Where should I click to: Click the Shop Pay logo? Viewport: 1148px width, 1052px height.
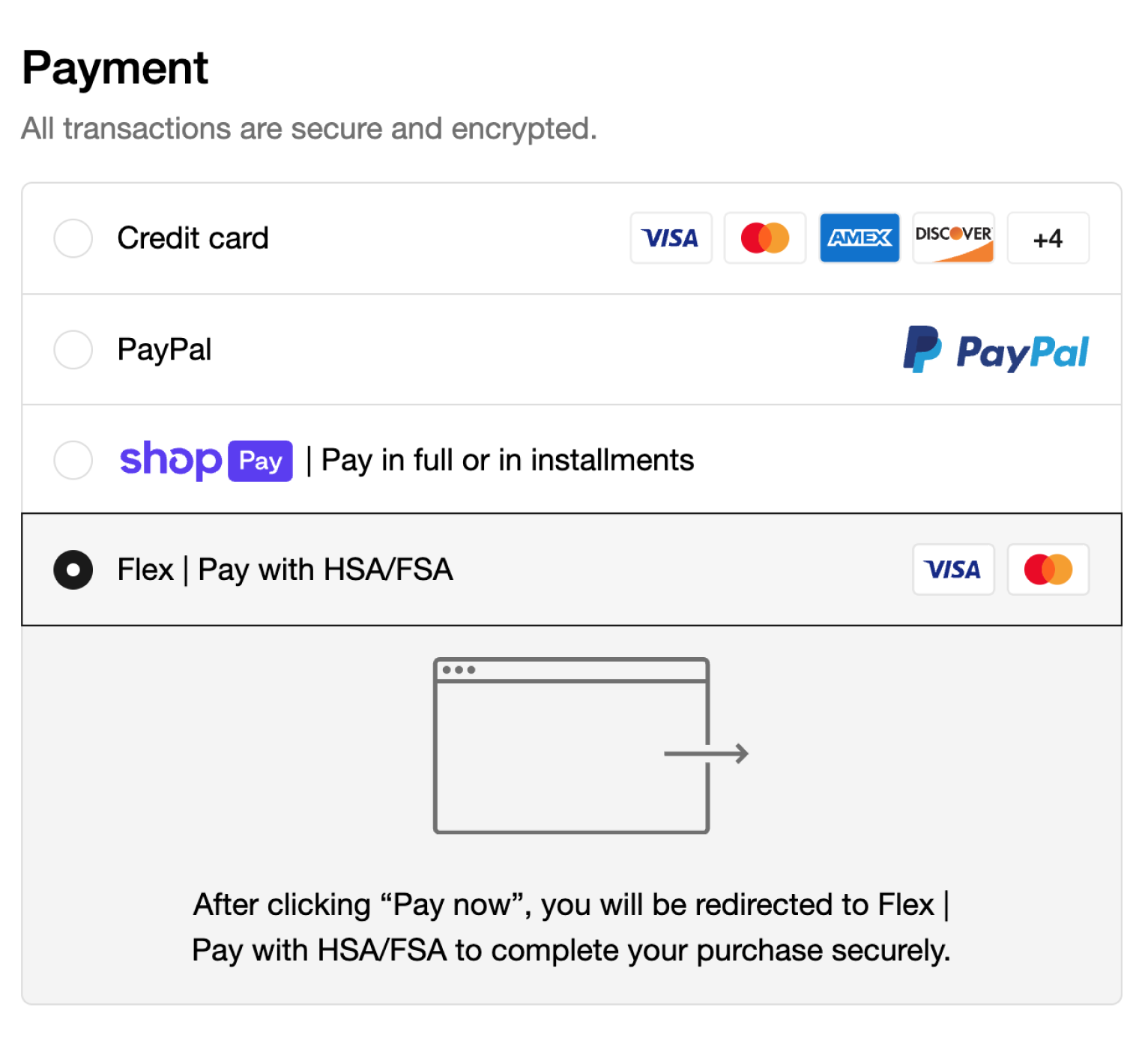click(x=206, y=460)
